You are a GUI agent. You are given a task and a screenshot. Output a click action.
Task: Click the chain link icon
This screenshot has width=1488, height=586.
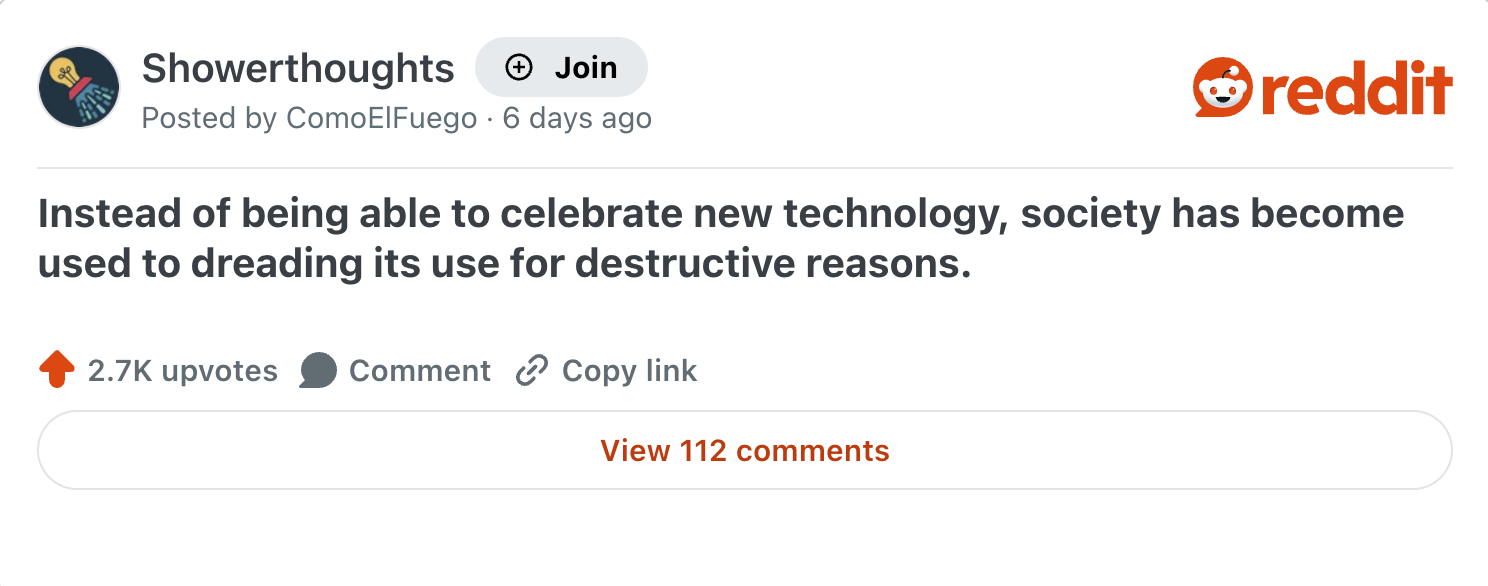pyautogui.click(x=532, y=371)
